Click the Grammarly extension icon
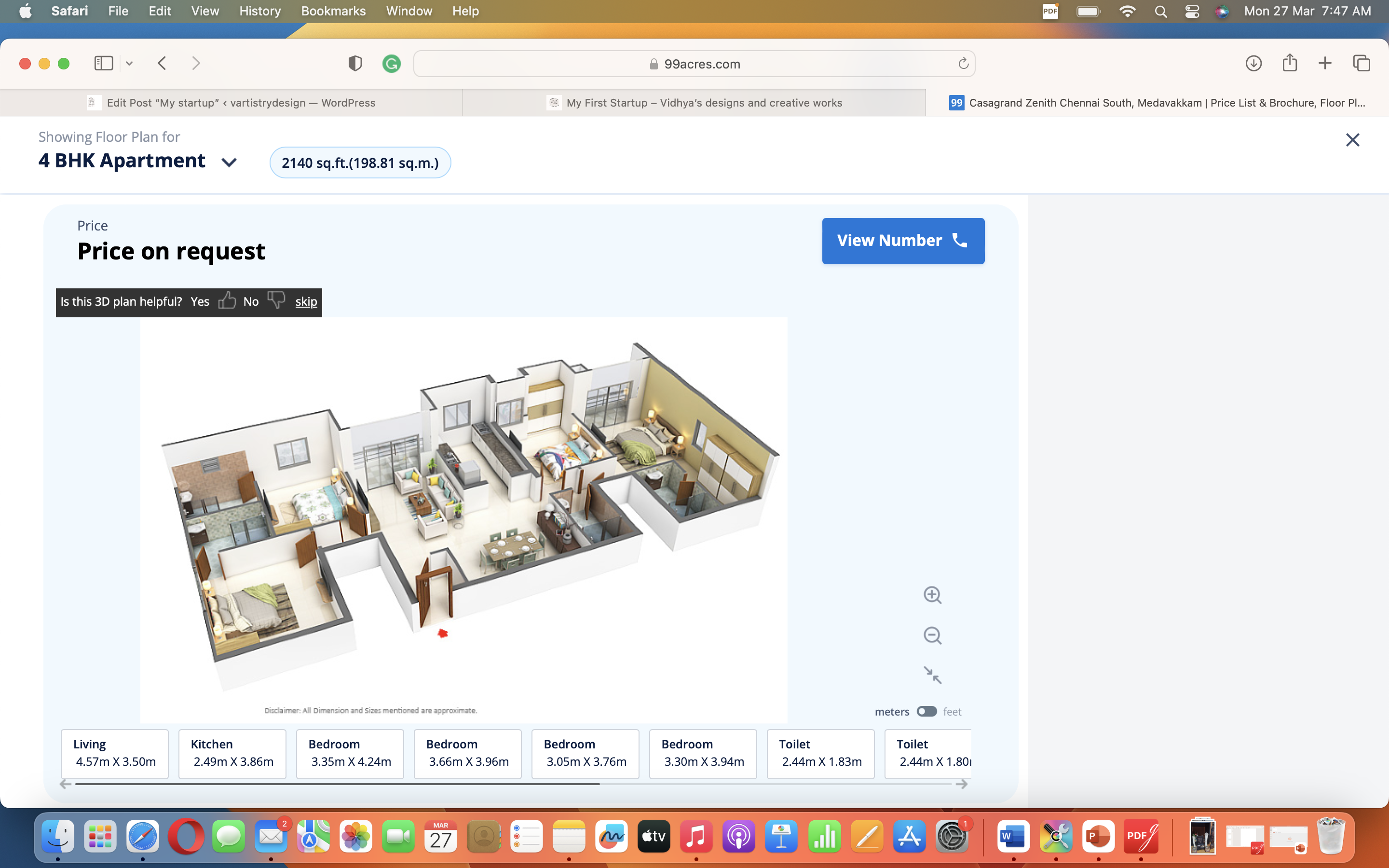This screenshot has height=868, width=1389. (x=392, y=64)
